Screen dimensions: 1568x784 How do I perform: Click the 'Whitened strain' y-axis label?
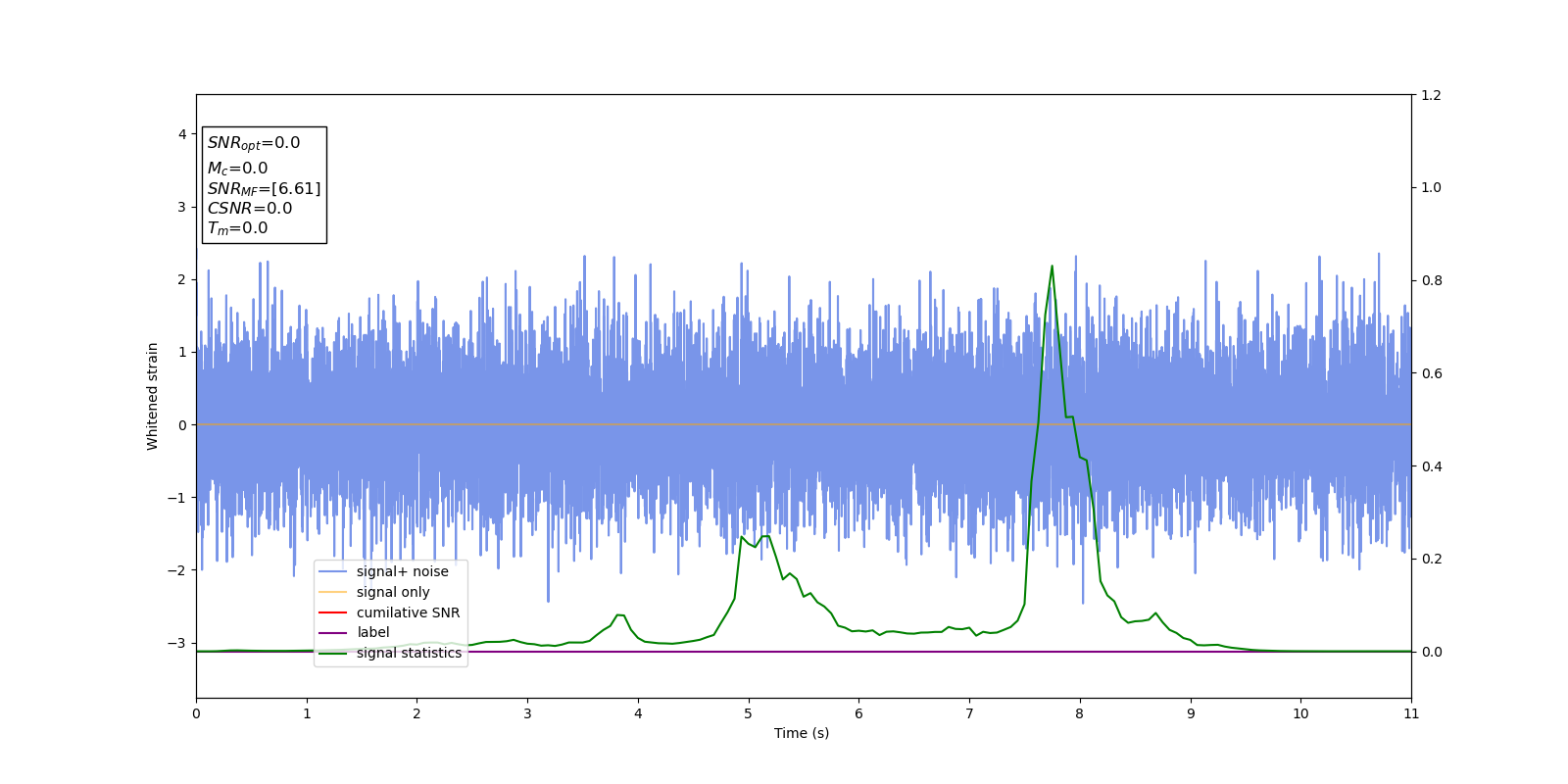click(x=152, y=396)
